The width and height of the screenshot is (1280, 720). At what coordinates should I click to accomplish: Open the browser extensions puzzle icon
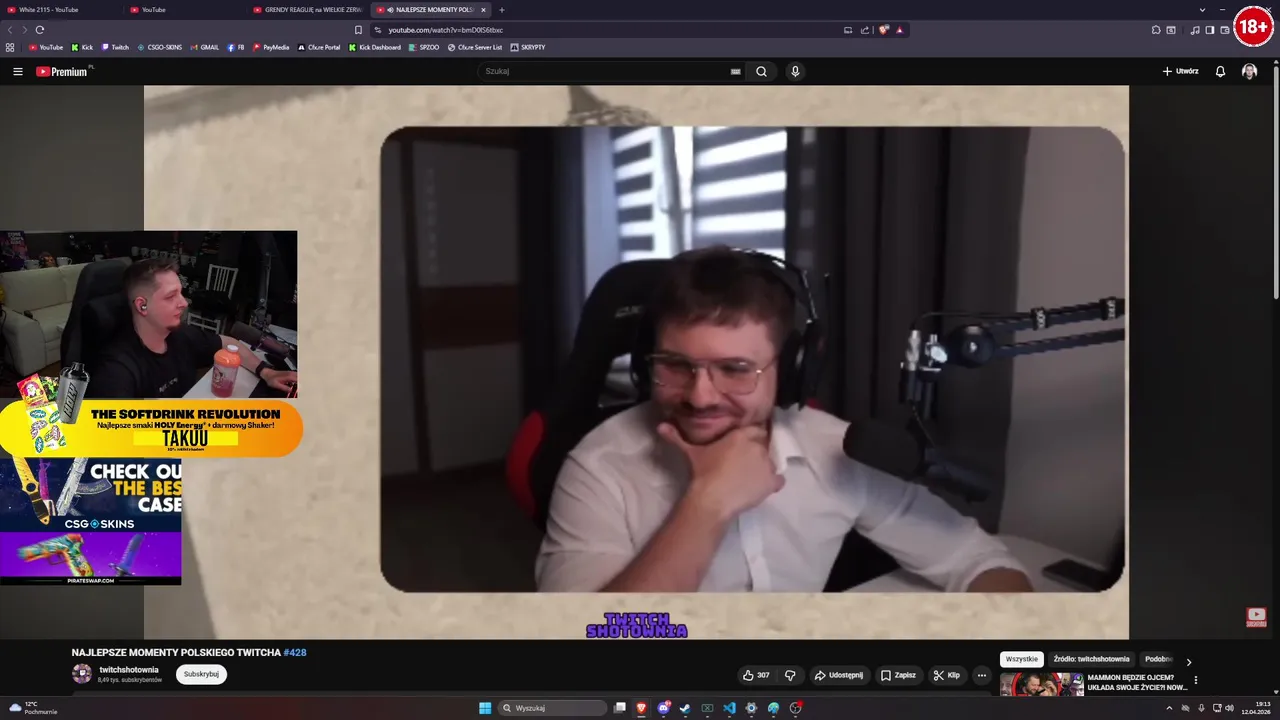point(1156,30)
